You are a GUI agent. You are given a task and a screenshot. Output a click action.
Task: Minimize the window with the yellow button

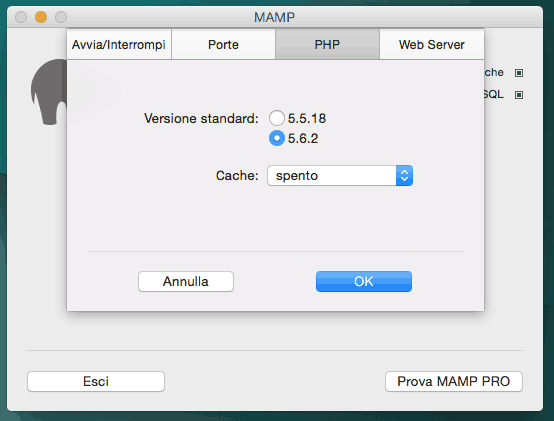point(41,17)
